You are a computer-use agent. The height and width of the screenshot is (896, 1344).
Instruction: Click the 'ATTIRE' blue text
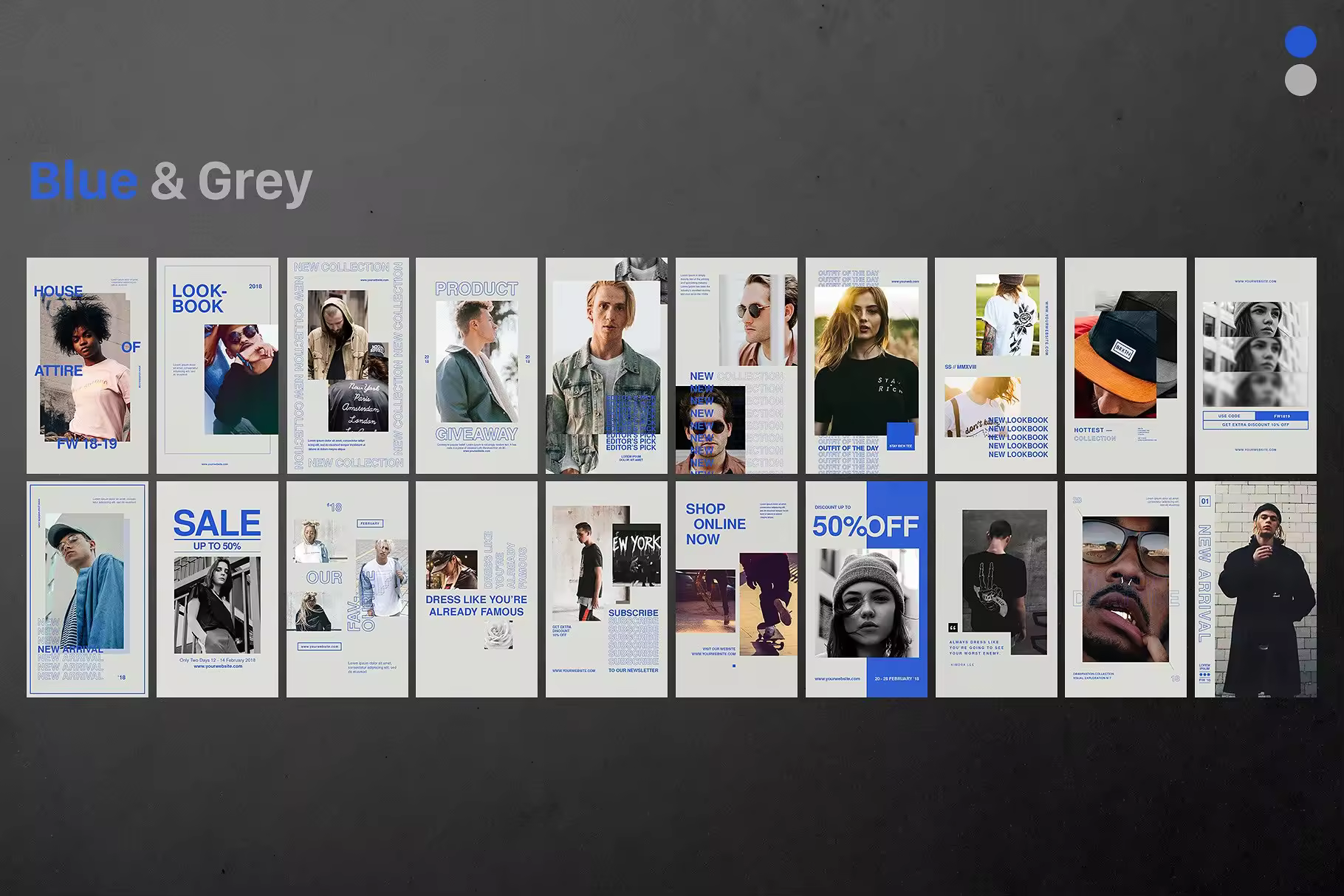[x=58, y=371]
